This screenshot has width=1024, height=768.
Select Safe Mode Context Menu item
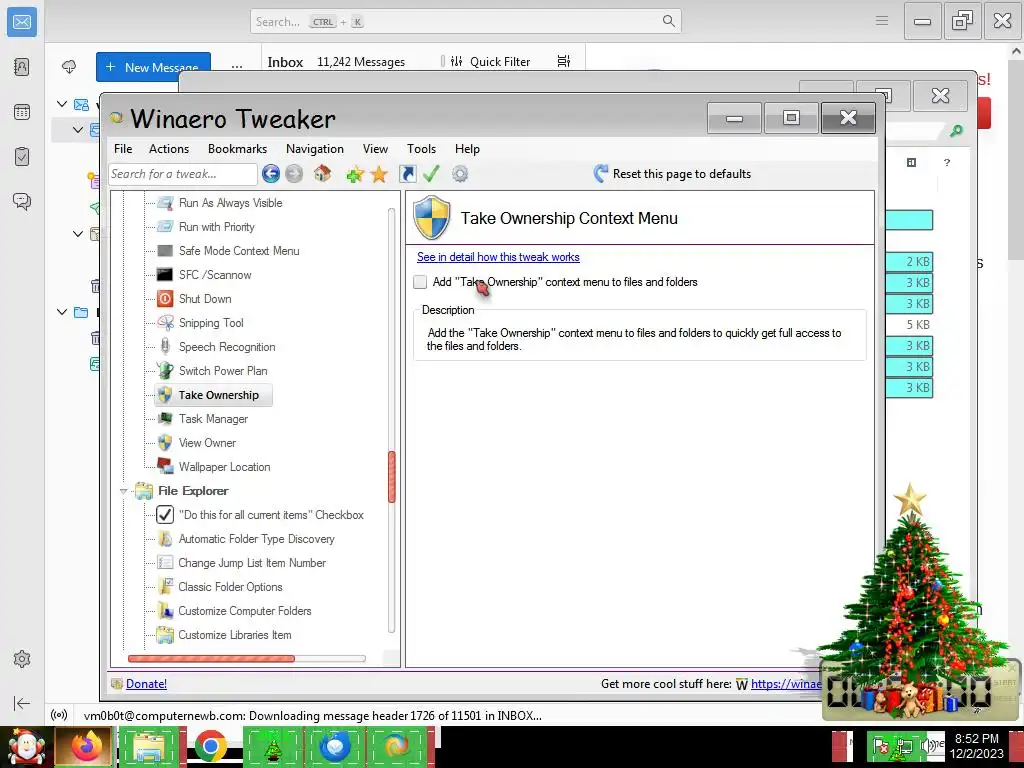pos(238,251)
